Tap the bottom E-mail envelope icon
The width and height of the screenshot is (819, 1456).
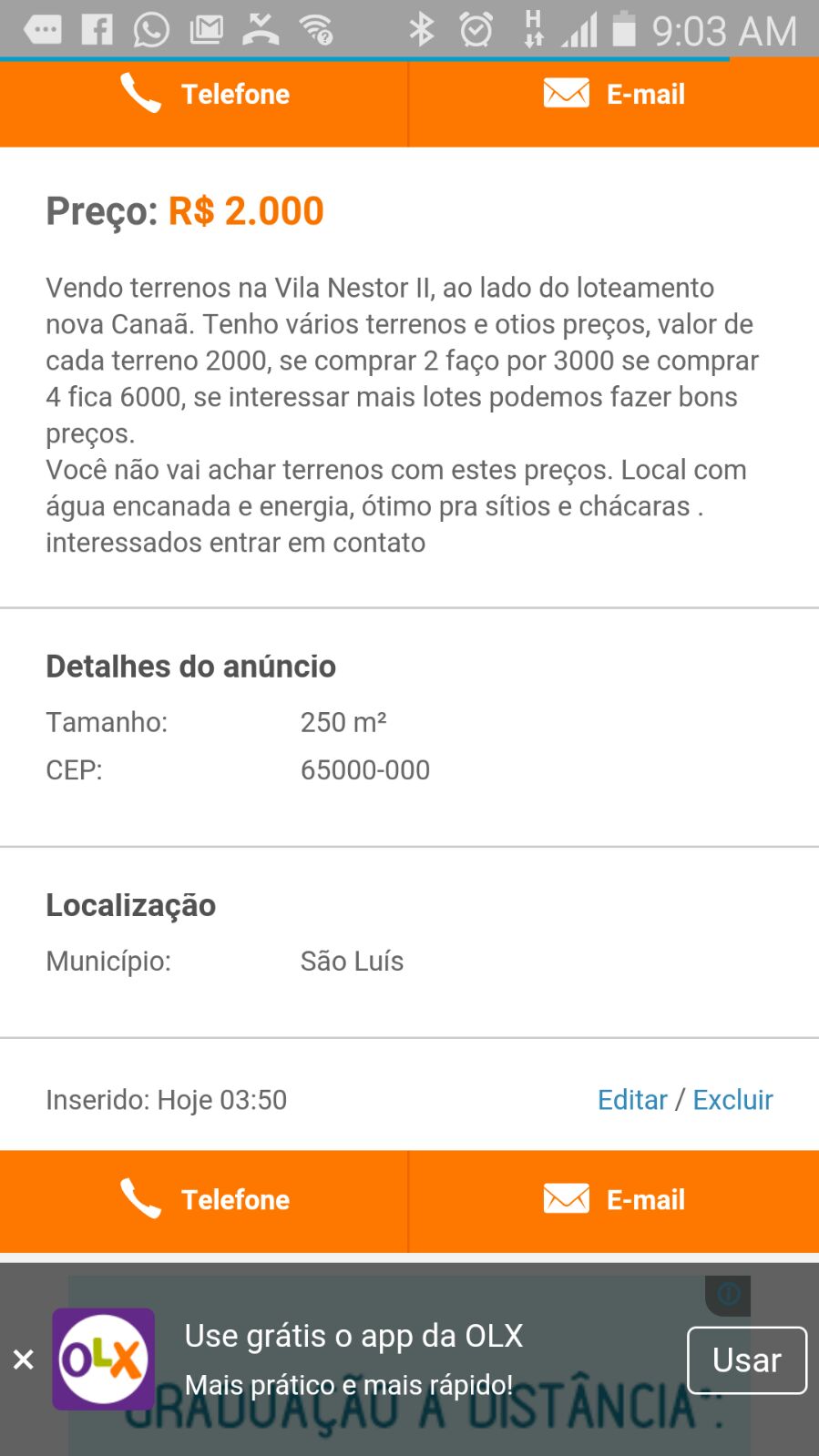click(x=566, y=1198)
